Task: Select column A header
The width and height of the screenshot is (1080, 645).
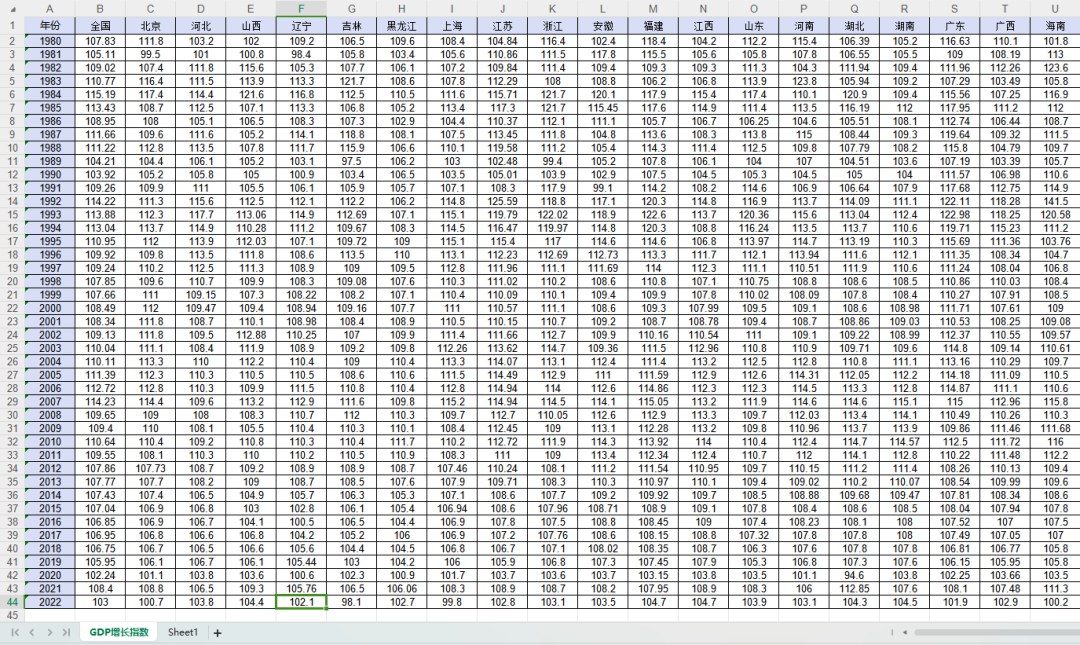Action: [x=50, y=9]
